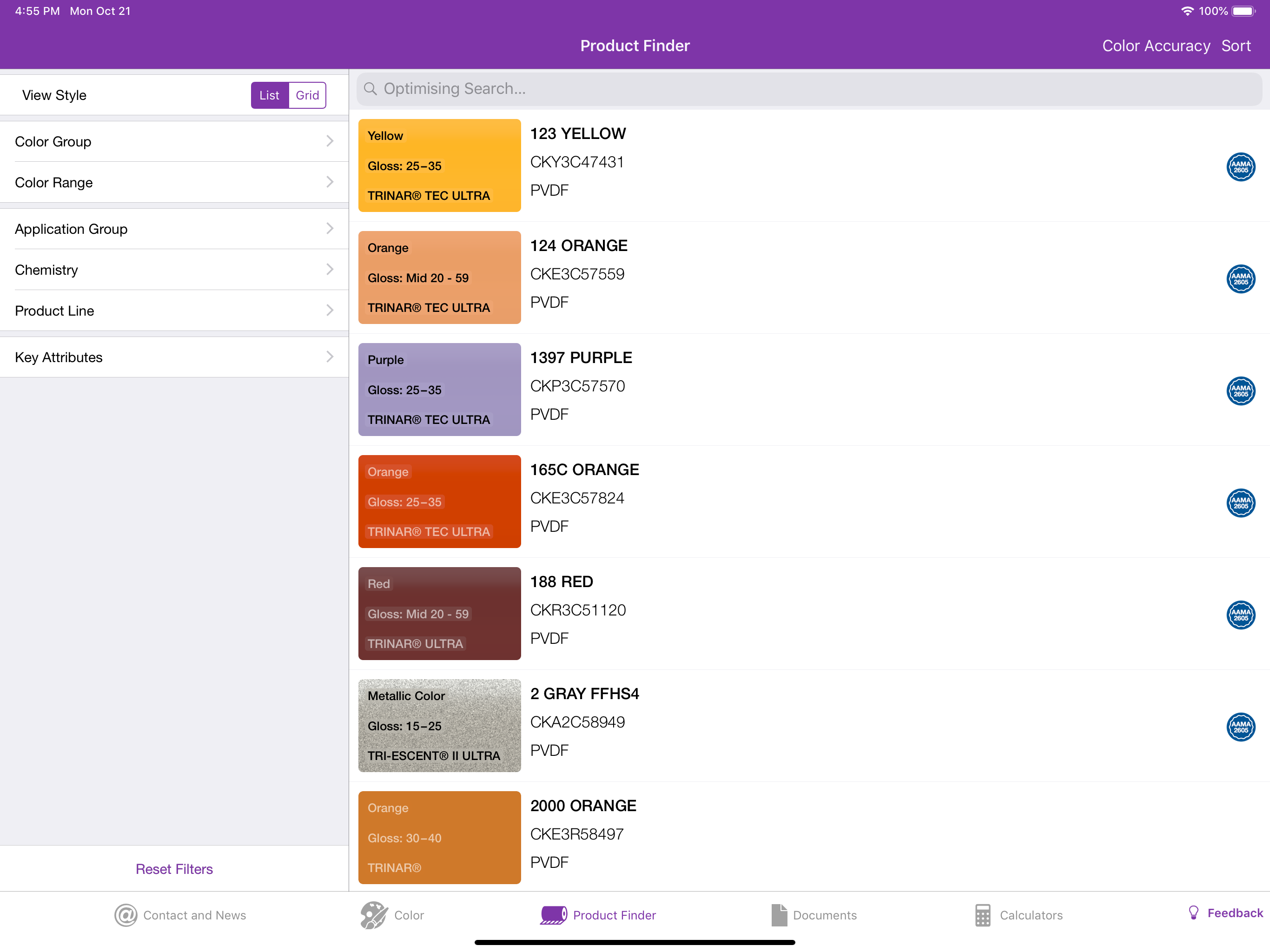1270x952 pixels.
Task: Tap the Product Finder paint roll icon
Action: click(554, 915)
